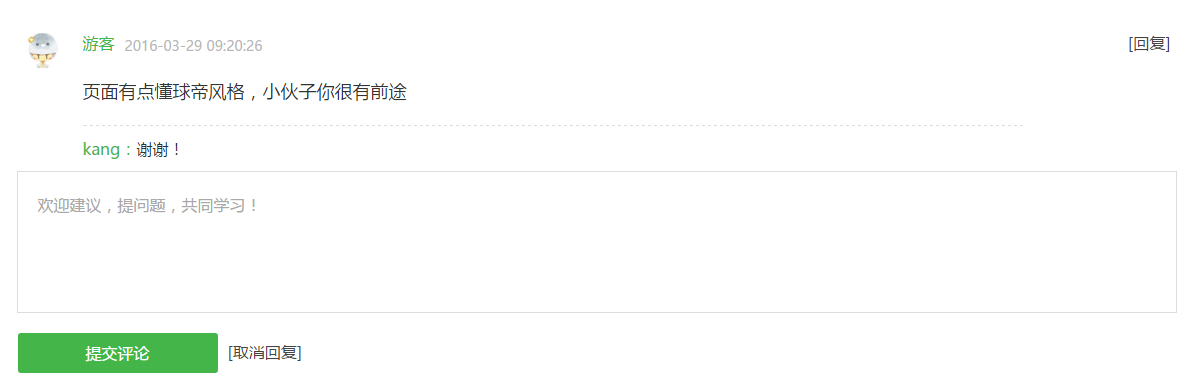The image size is (1191, 392).
Task: Click the green kang author name
Action: click(x=101, y=150)
